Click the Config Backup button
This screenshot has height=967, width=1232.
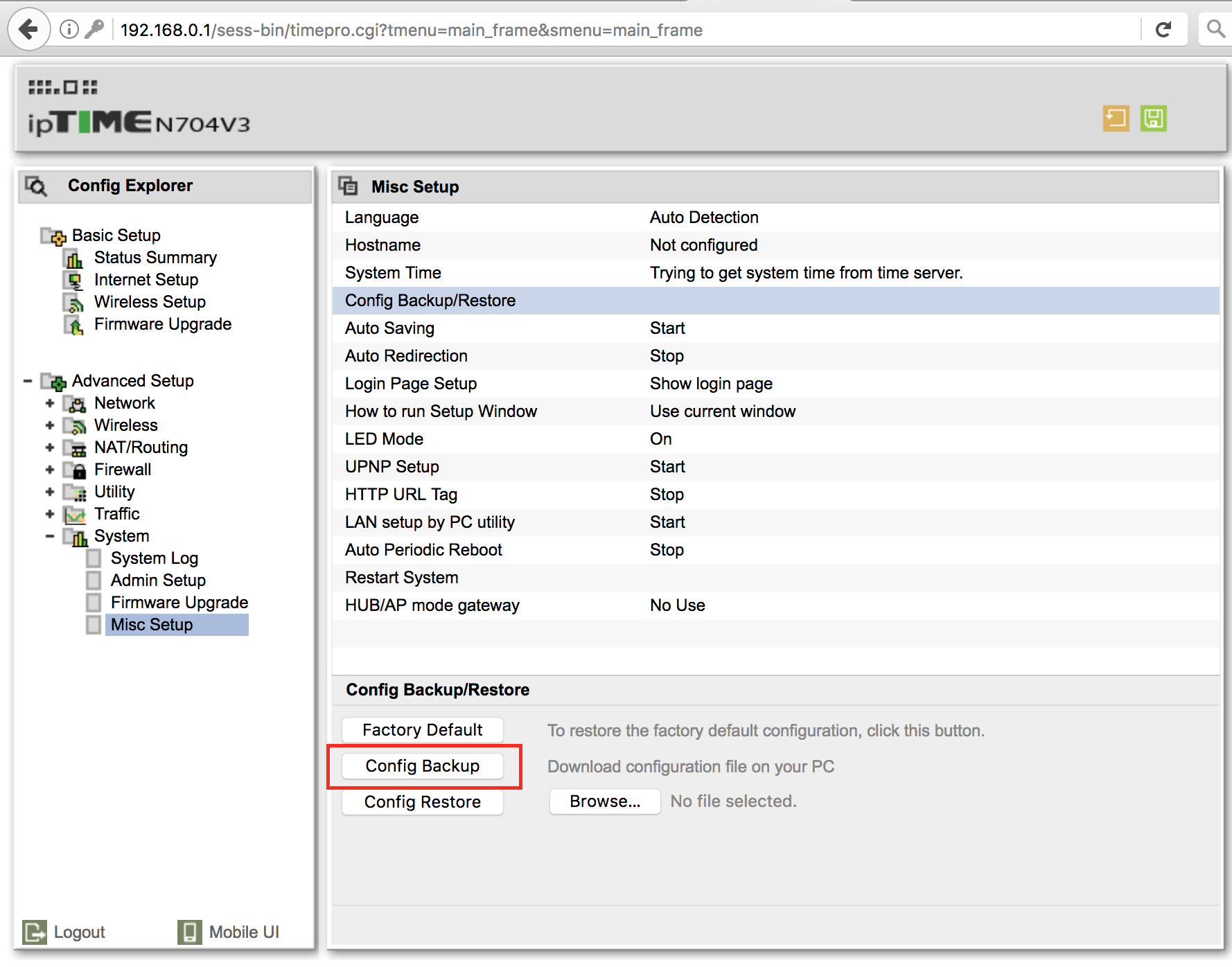(423, 766)
